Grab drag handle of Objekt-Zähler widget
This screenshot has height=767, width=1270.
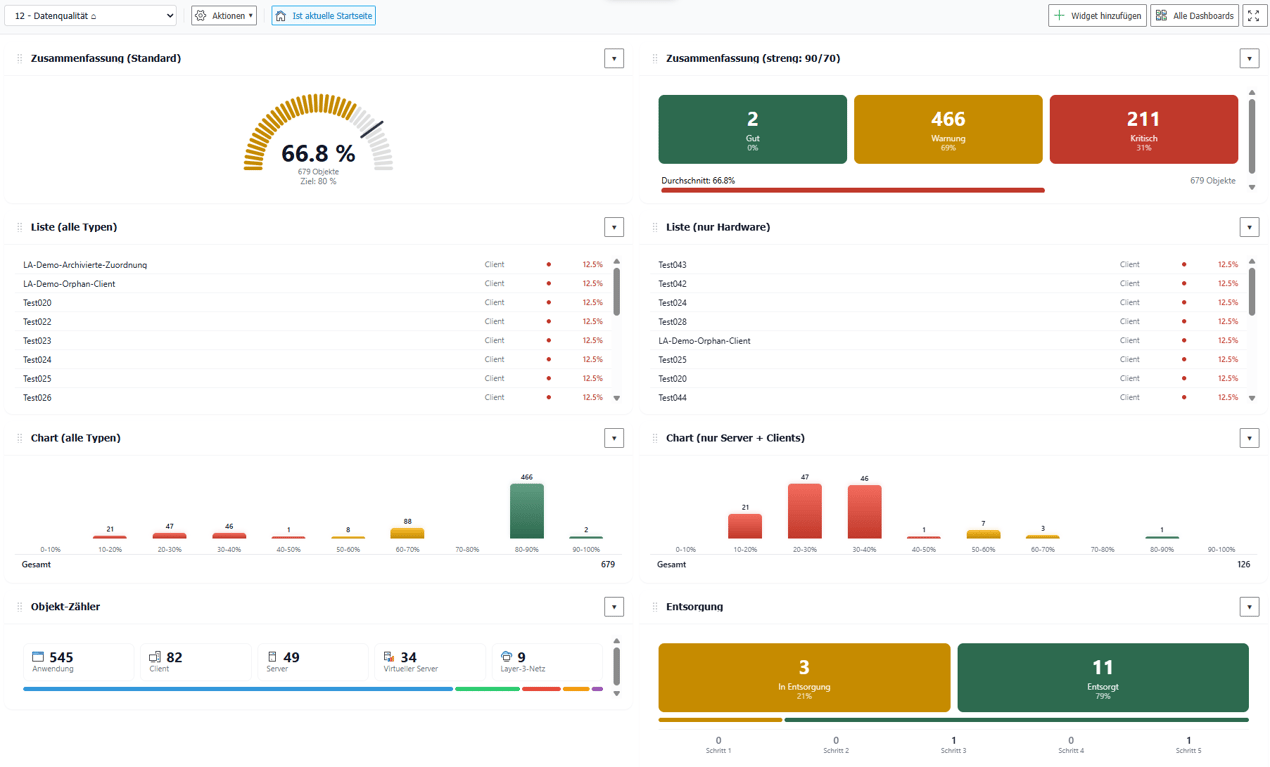20,607
